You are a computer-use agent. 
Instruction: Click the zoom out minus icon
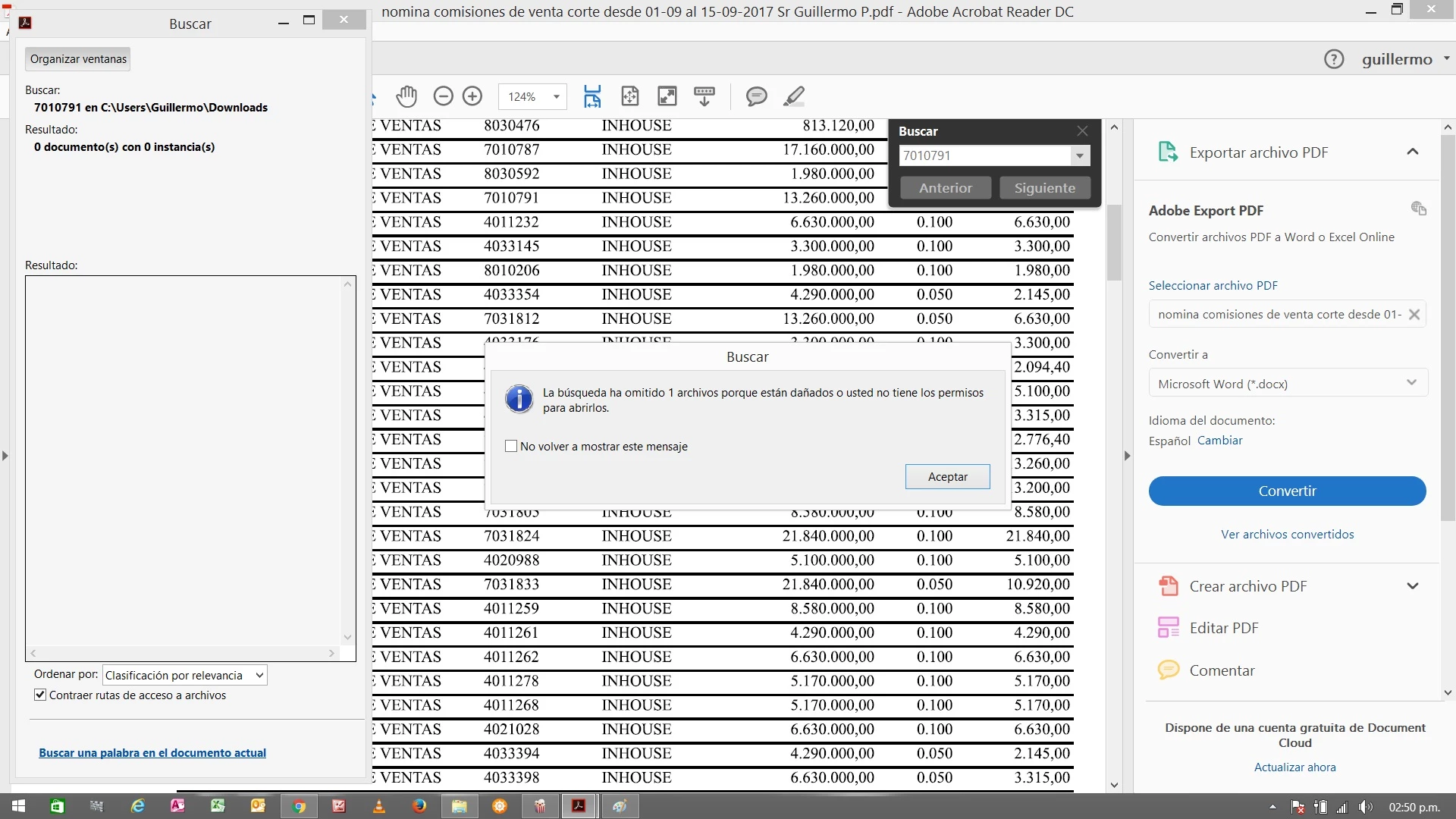(443, 96)
